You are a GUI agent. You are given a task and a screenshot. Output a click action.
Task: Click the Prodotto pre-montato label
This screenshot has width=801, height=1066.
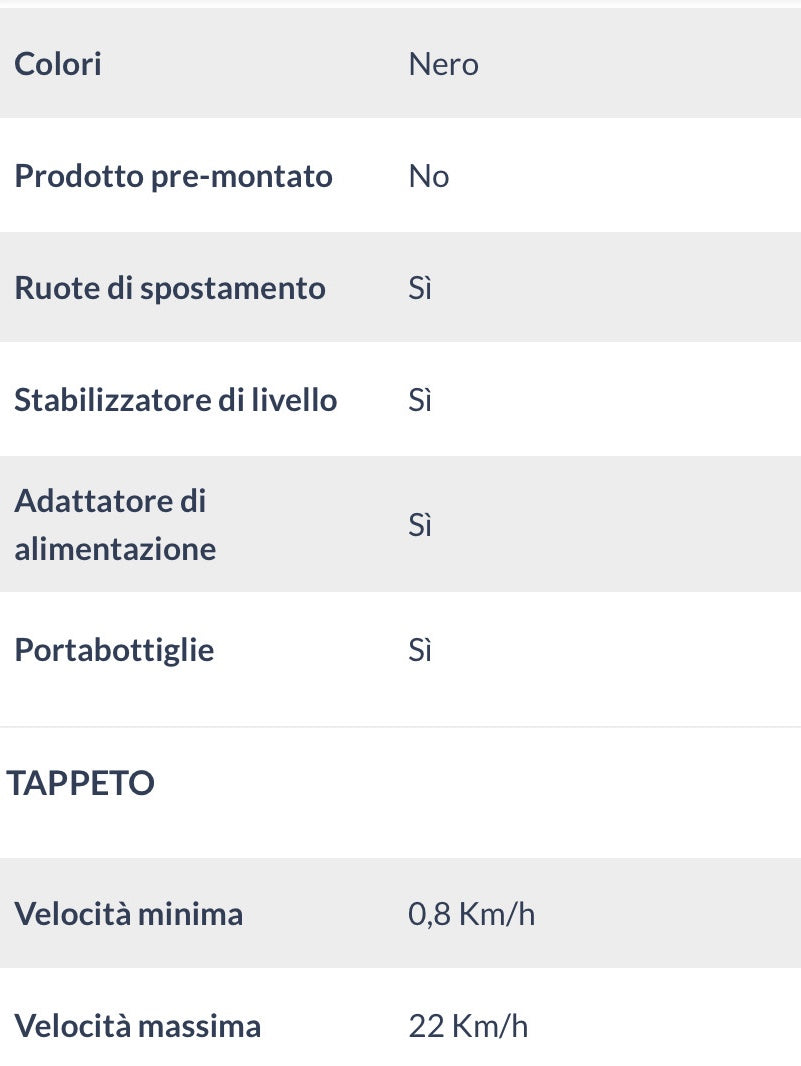click(x=173, y=176)
